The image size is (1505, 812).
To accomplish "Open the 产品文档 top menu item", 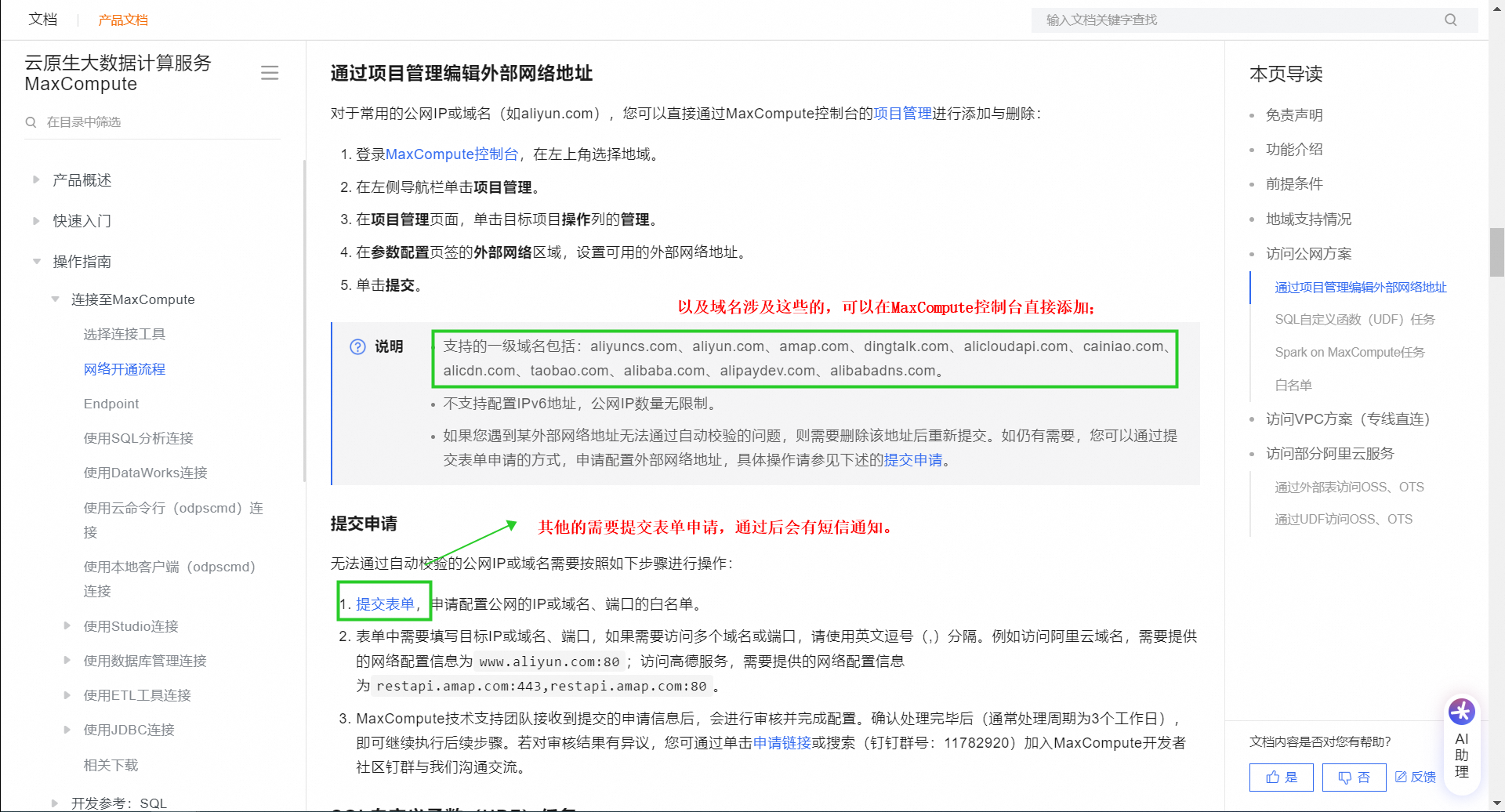I will click(123, 20).
